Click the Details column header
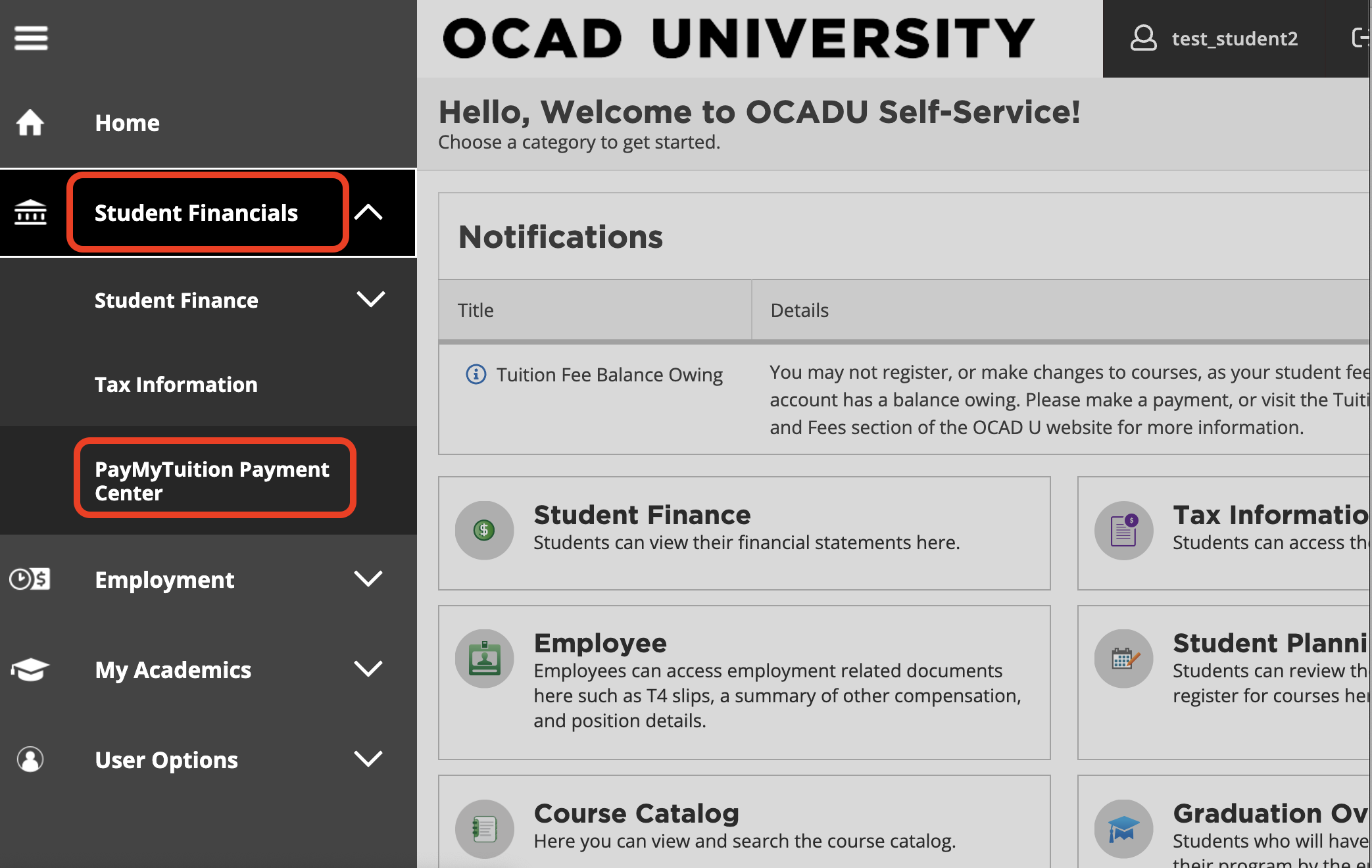This screenshot has width=1372, height=868. [799, 310]
